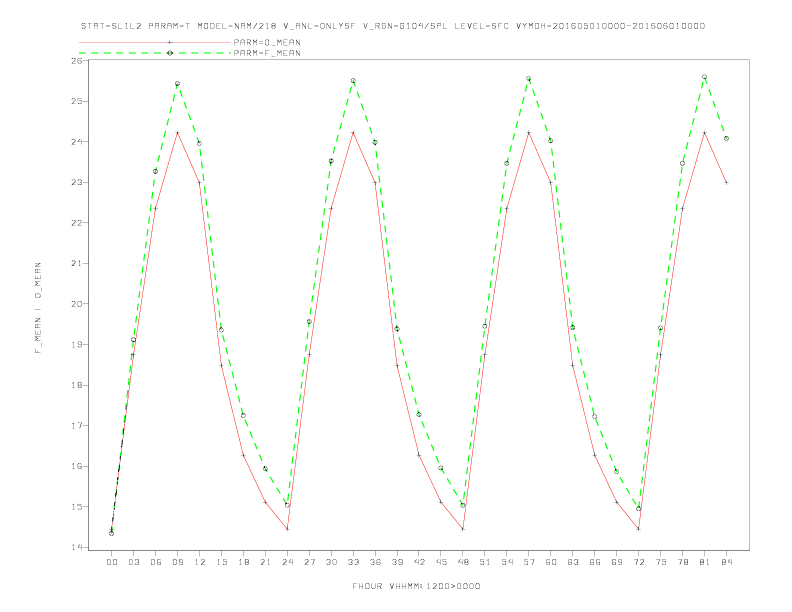
Task: Click the x-axis tick label 06
Action: [156, 562]
